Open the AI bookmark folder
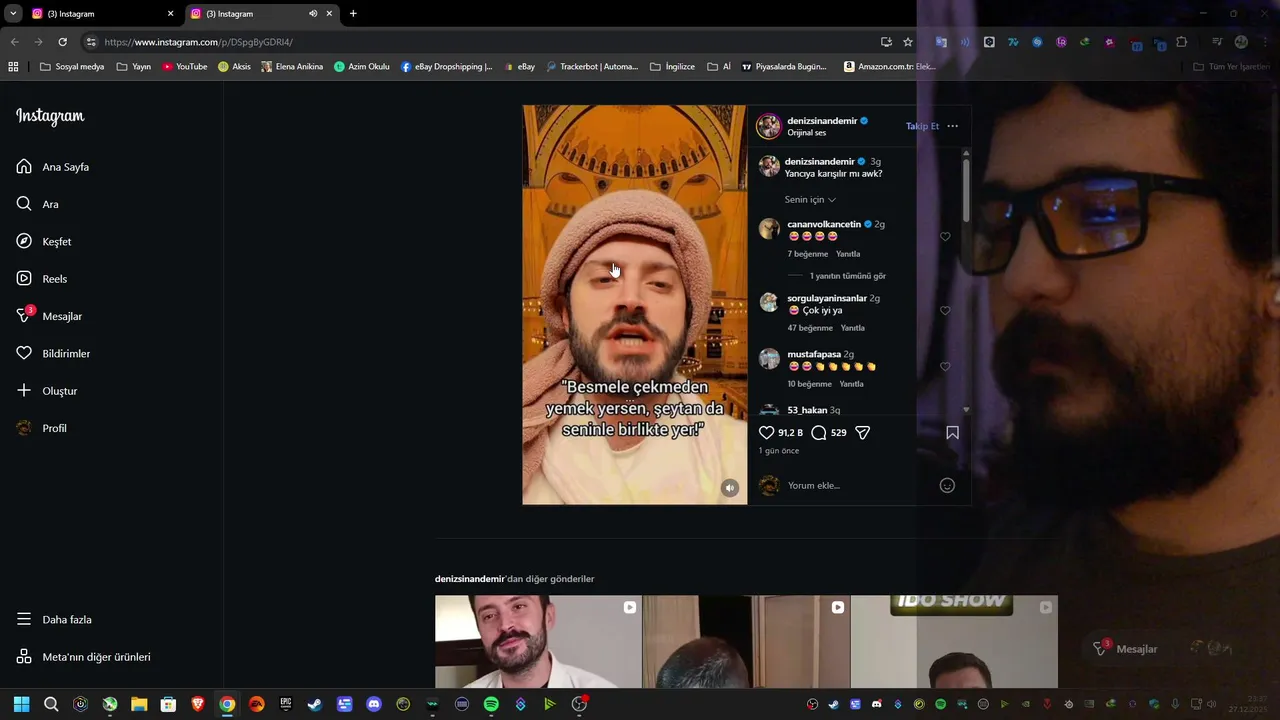The image size is (1280, 720). coord(719,67)
